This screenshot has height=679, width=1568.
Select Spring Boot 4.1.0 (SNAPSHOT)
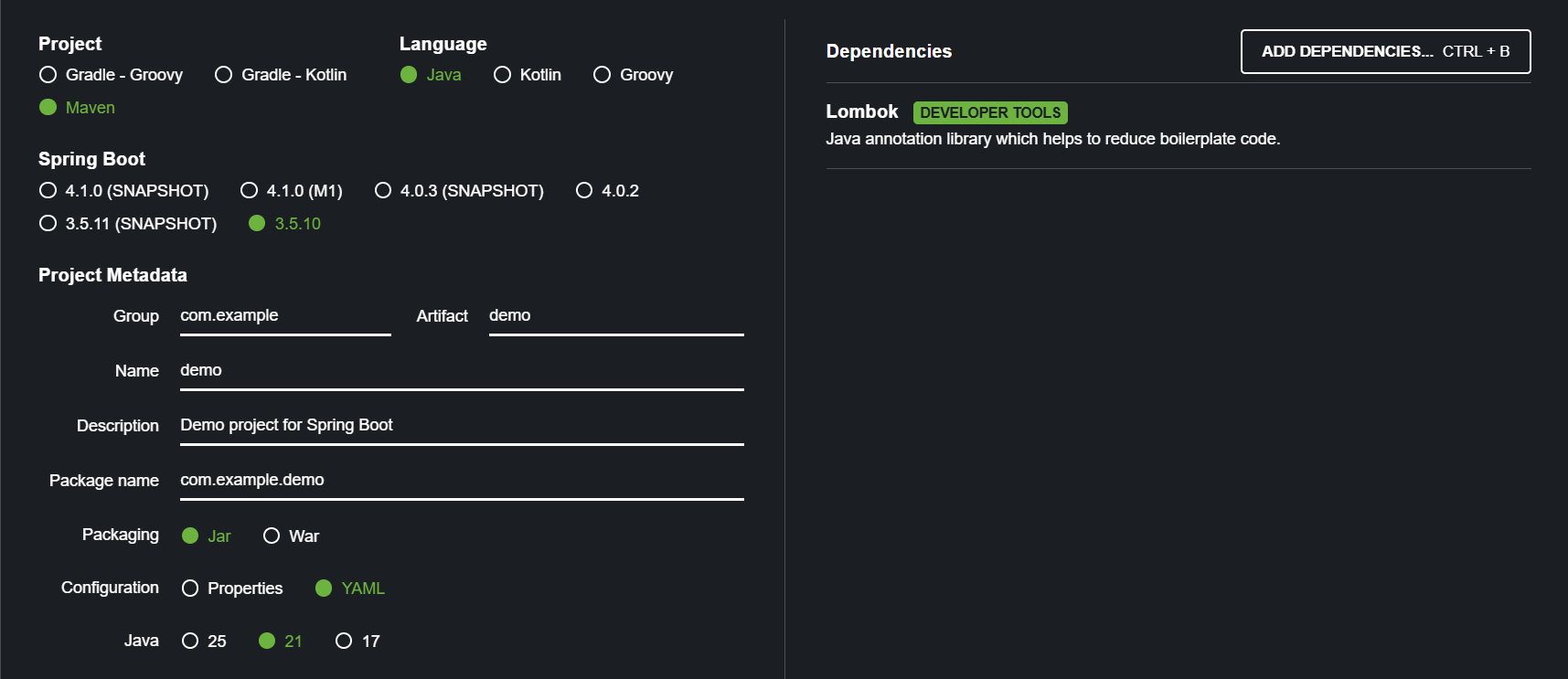coord(124,191)
